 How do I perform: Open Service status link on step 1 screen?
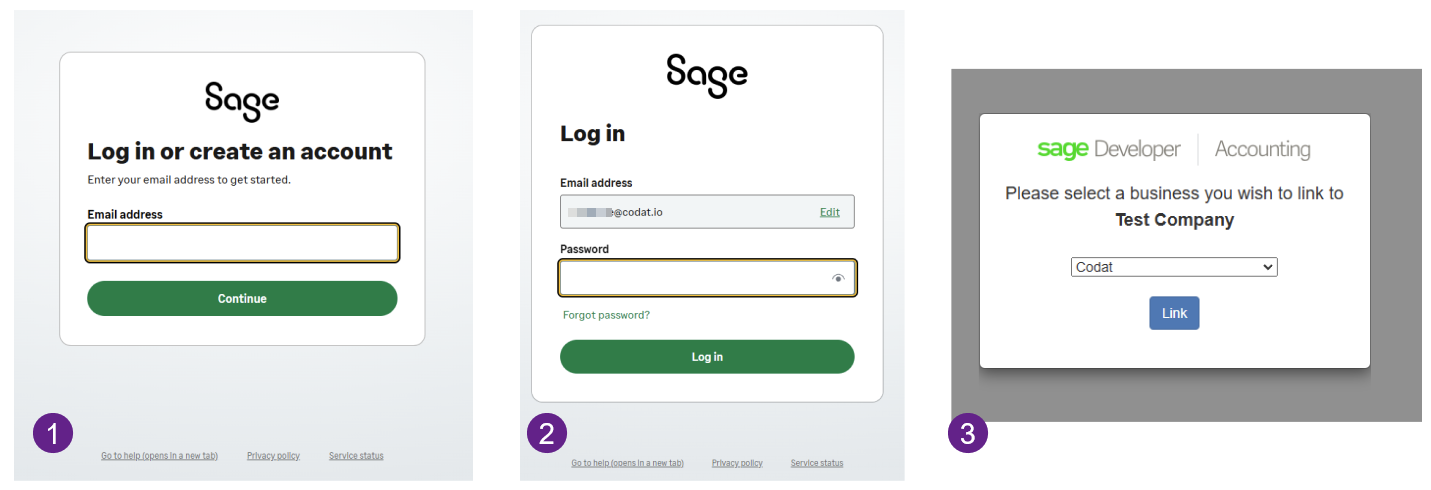(x=356, y=456)
